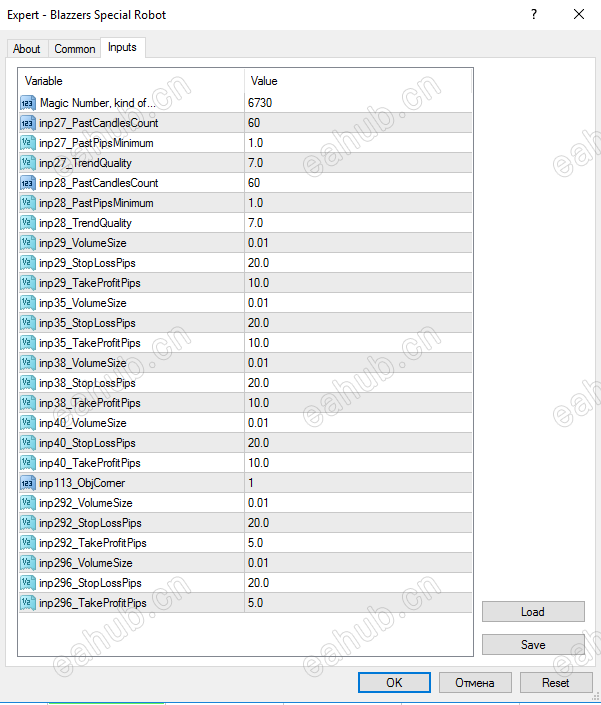
Task: Edit inp113_ObjCorner value 1
Action: [358, 483]
